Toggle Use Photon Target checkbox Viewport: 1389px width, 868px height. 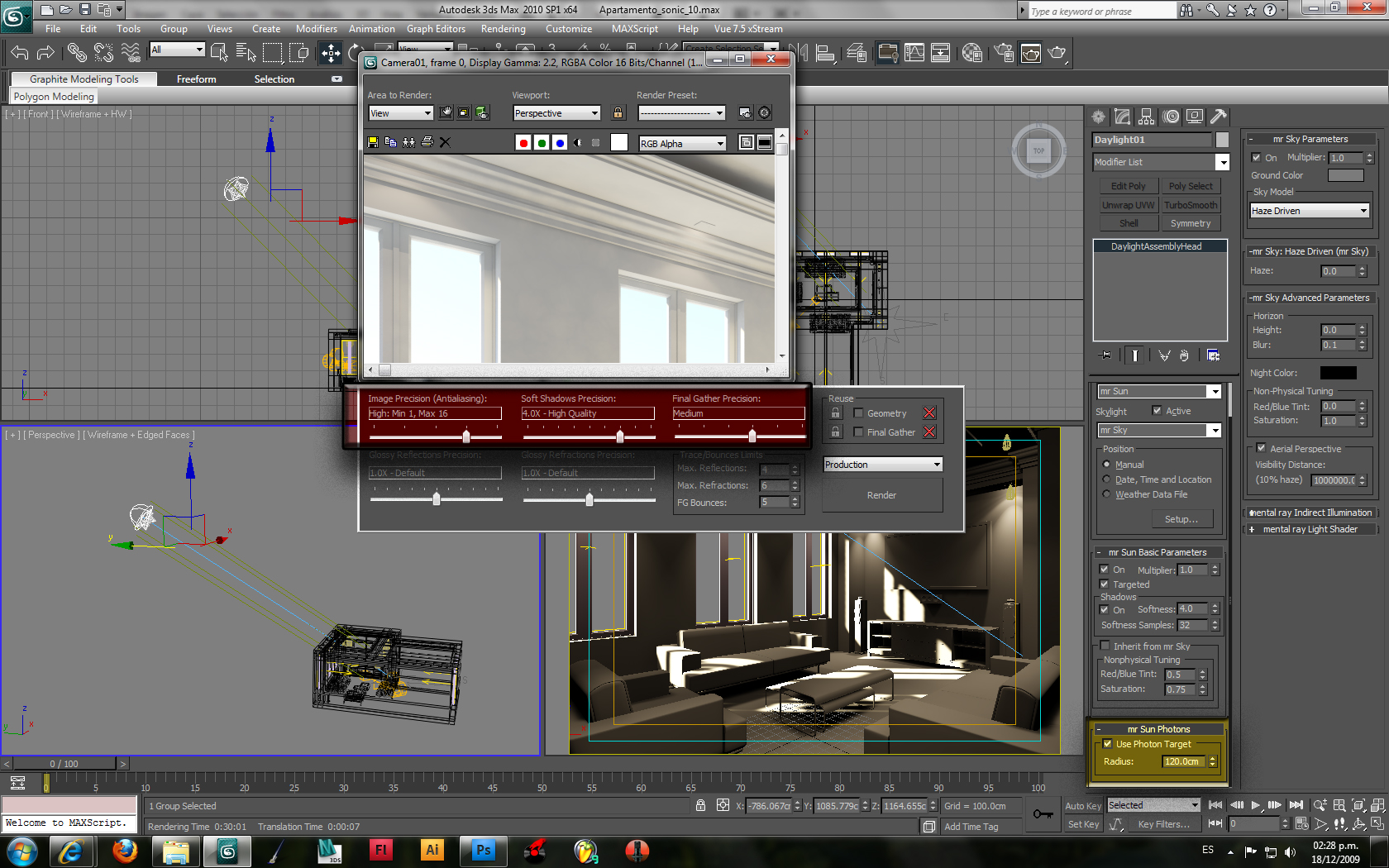tap(1108, 744)
